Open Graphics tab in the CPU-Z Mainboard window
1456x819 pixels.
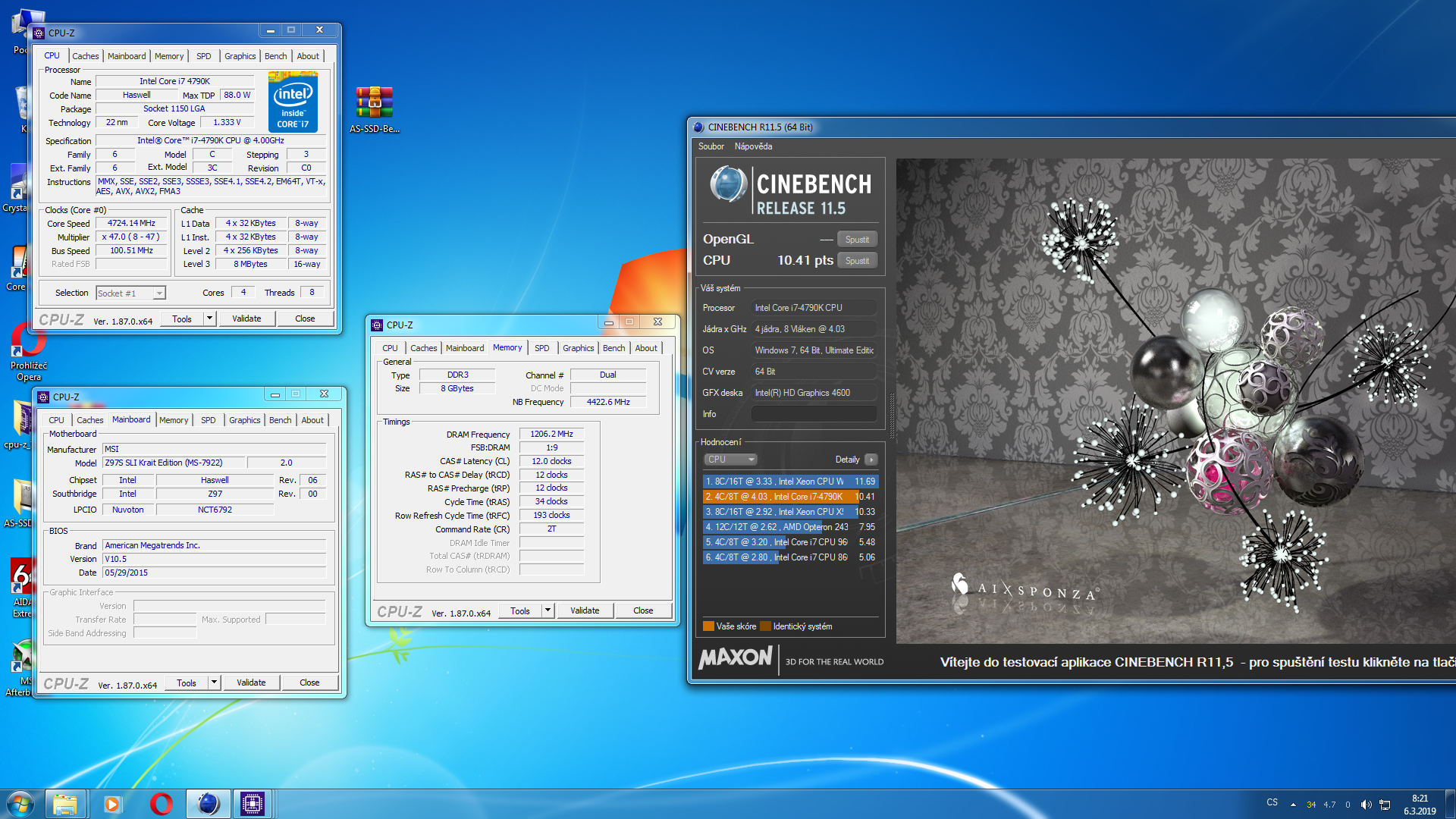(x=244, y=420)
